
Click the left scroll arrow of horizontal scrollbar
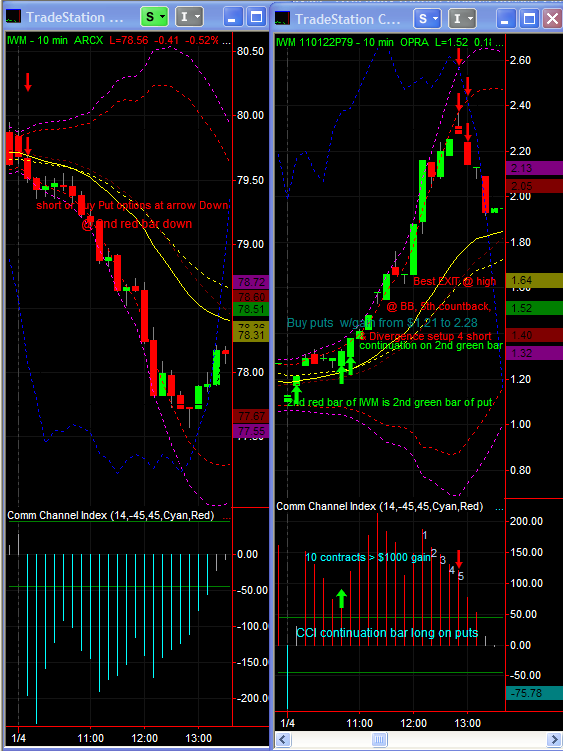[283, 740]
